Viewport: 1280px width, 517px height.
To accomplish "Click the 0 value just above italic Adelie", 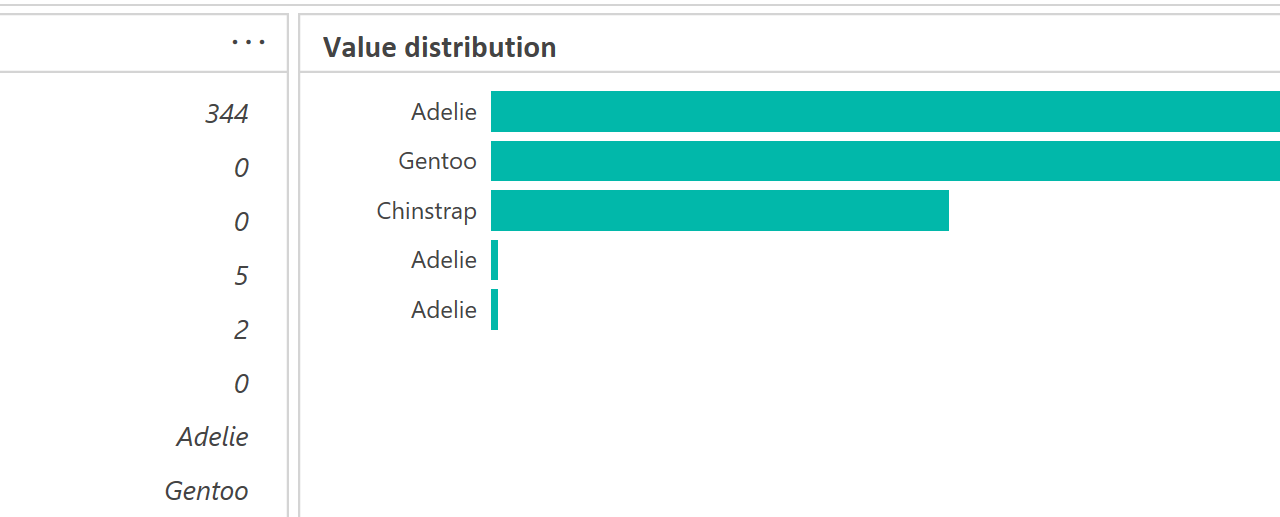I will pyautogui.click(x=241, y=384).
